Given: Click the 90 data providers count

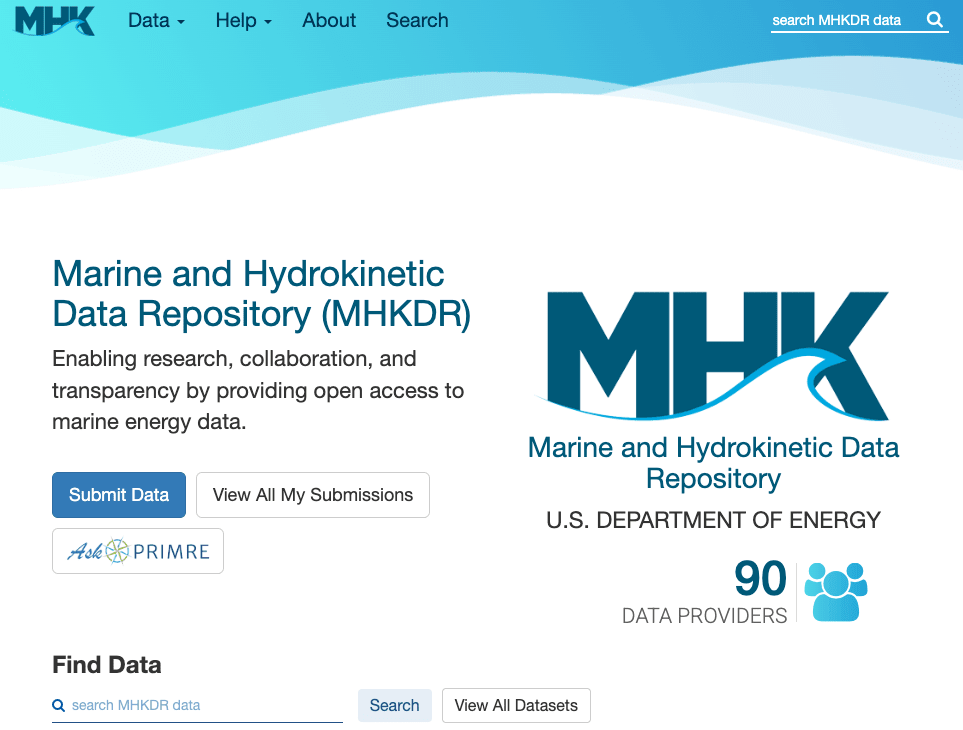Looking at the screenshot, I should coord(760,578).
